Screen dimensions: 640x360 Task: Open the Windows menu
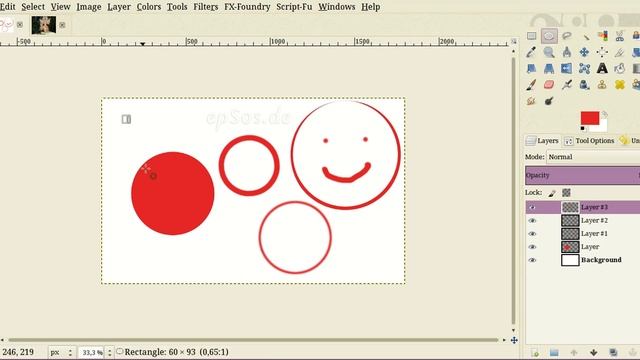(337, 7)
